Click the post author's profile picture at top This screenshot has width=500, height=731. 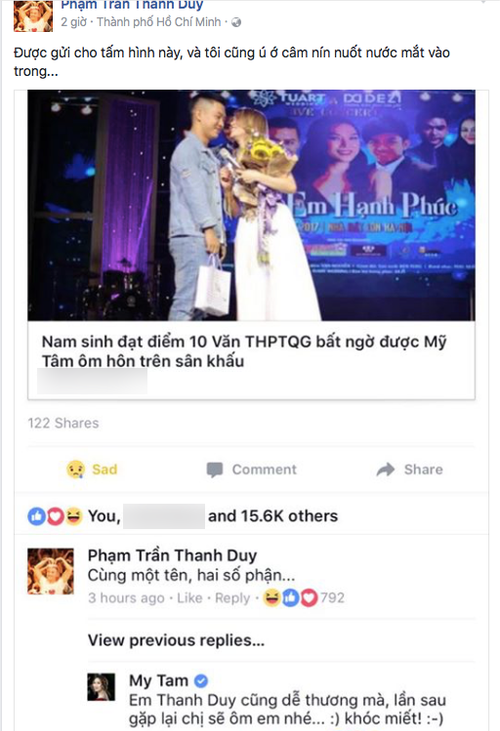[33, 16]
